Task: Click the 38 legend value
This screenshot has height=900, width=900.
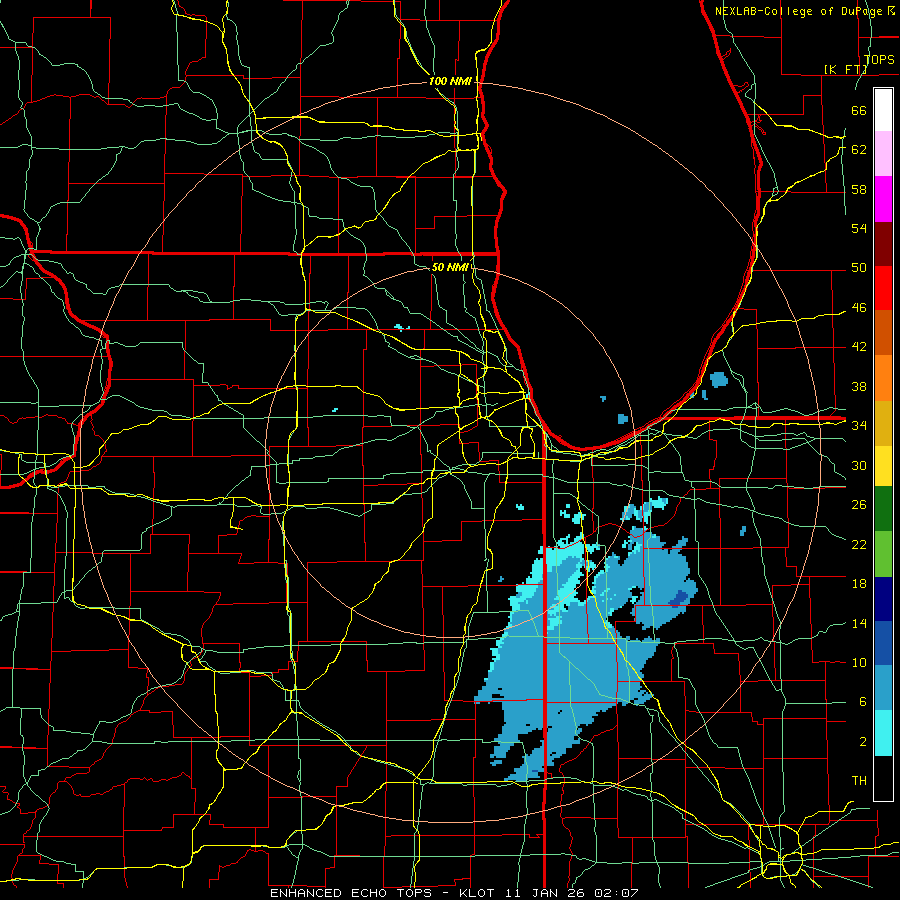Action: coord(859,386)
